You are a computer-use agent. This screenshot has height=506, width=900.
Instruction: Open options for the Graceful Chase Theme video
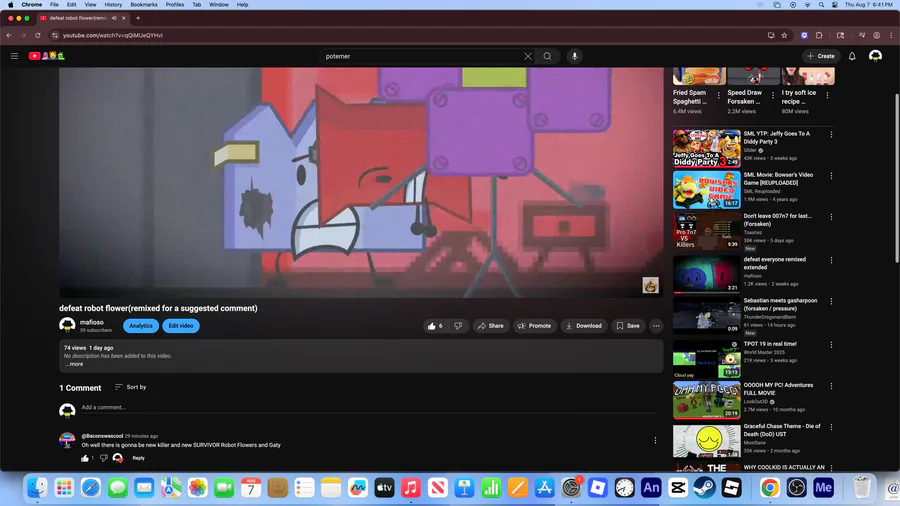(x=831, y=428)
